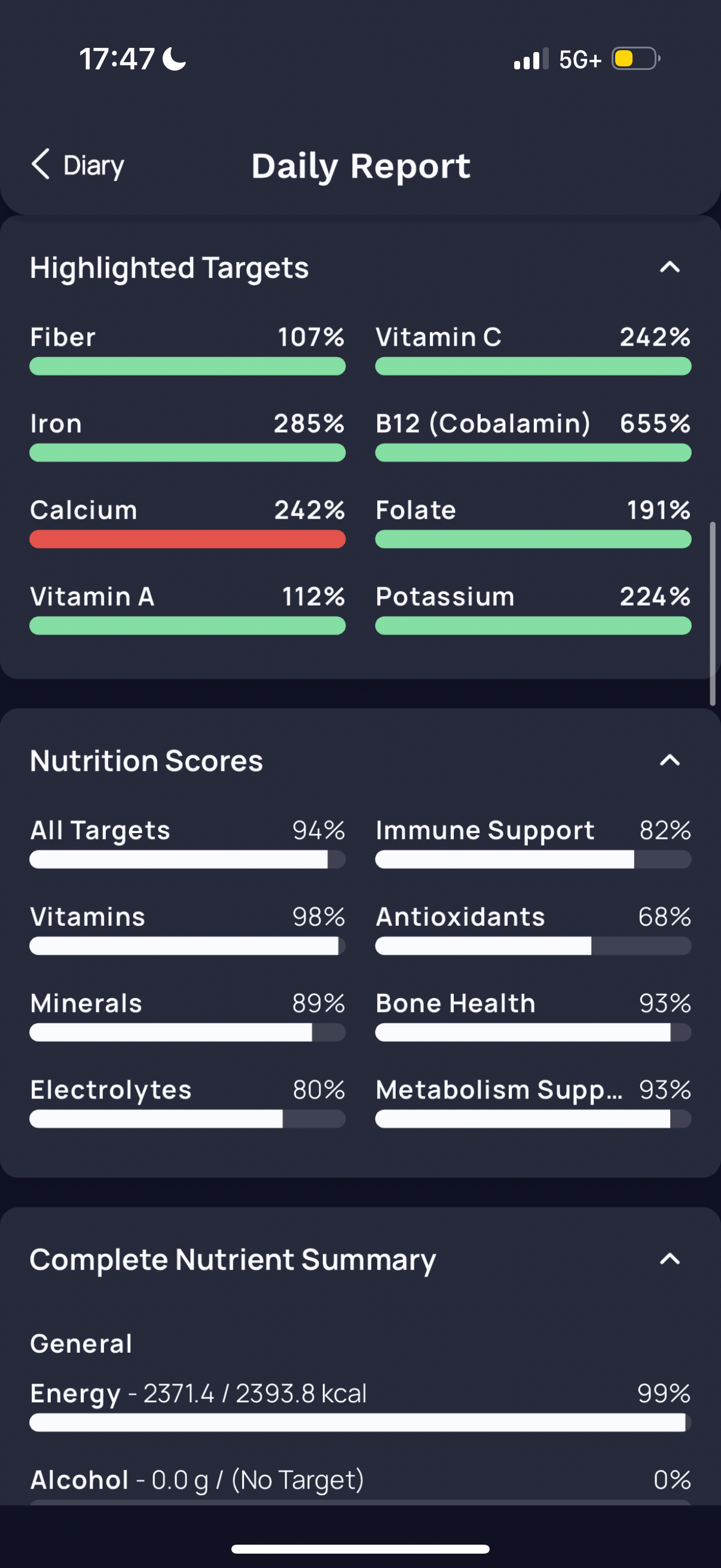721x1568 pixels.
Task: Collapse the Highlighted Targets section
Action: point(669,267)
